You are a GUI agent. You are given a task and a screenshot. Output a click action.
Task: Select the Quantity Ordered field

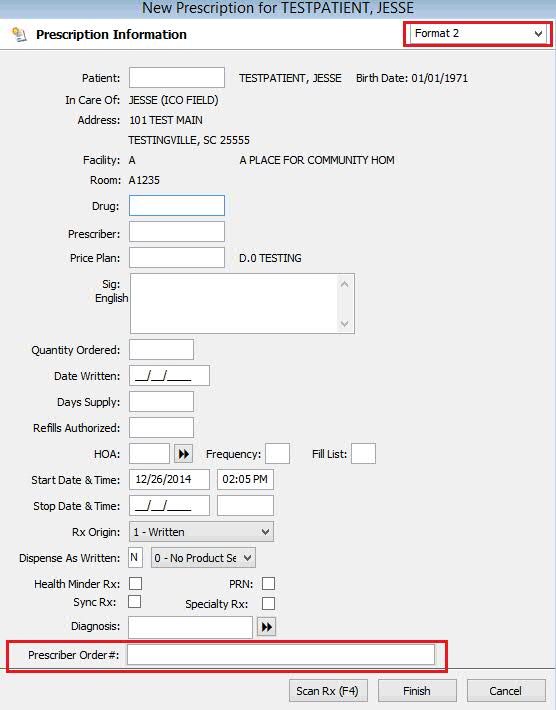click(162, 350)
